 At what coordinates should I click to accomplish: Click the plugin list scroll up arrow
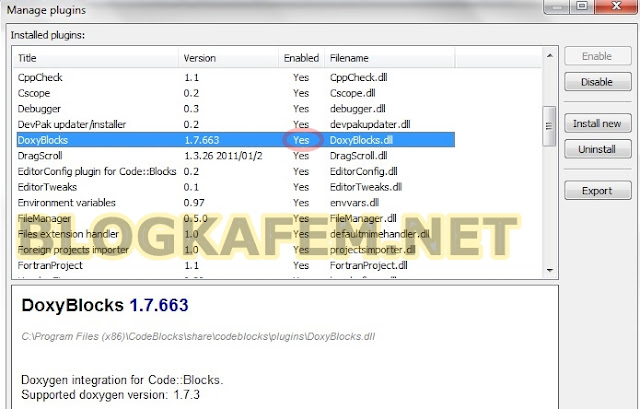pos(550,56)
